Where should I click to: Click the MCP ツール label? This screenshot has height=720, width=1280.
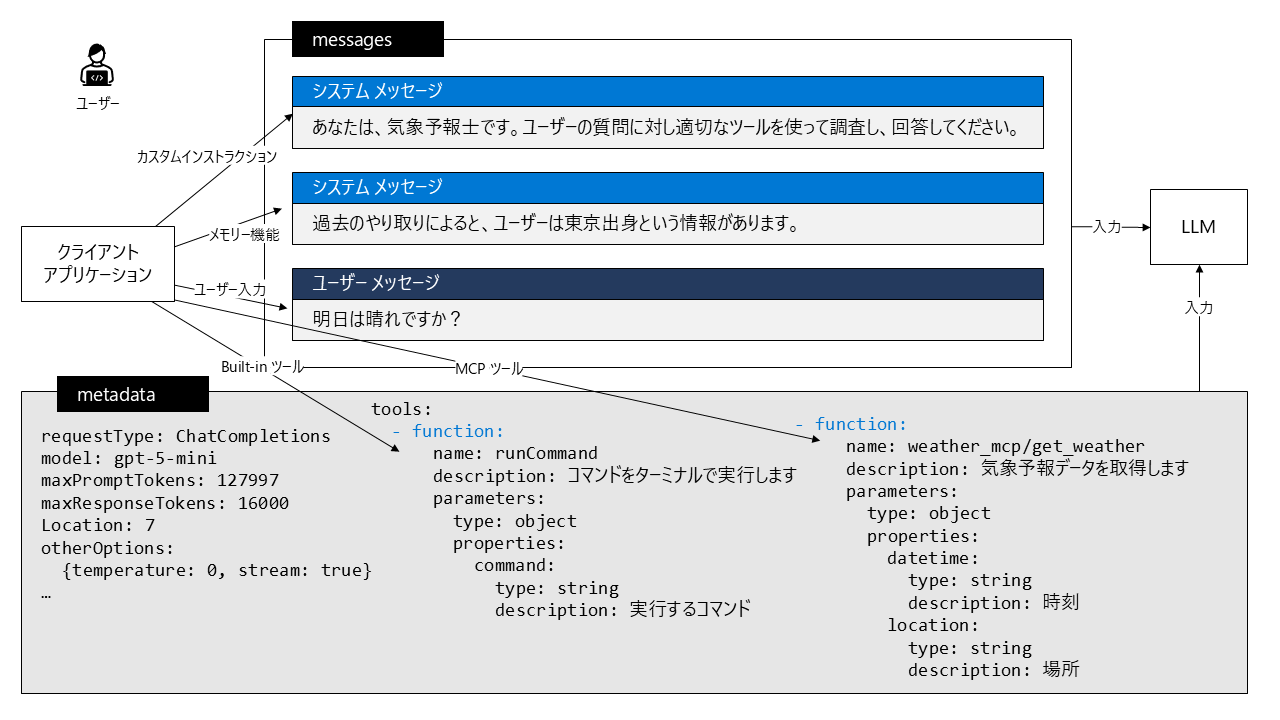coord(488,369)
